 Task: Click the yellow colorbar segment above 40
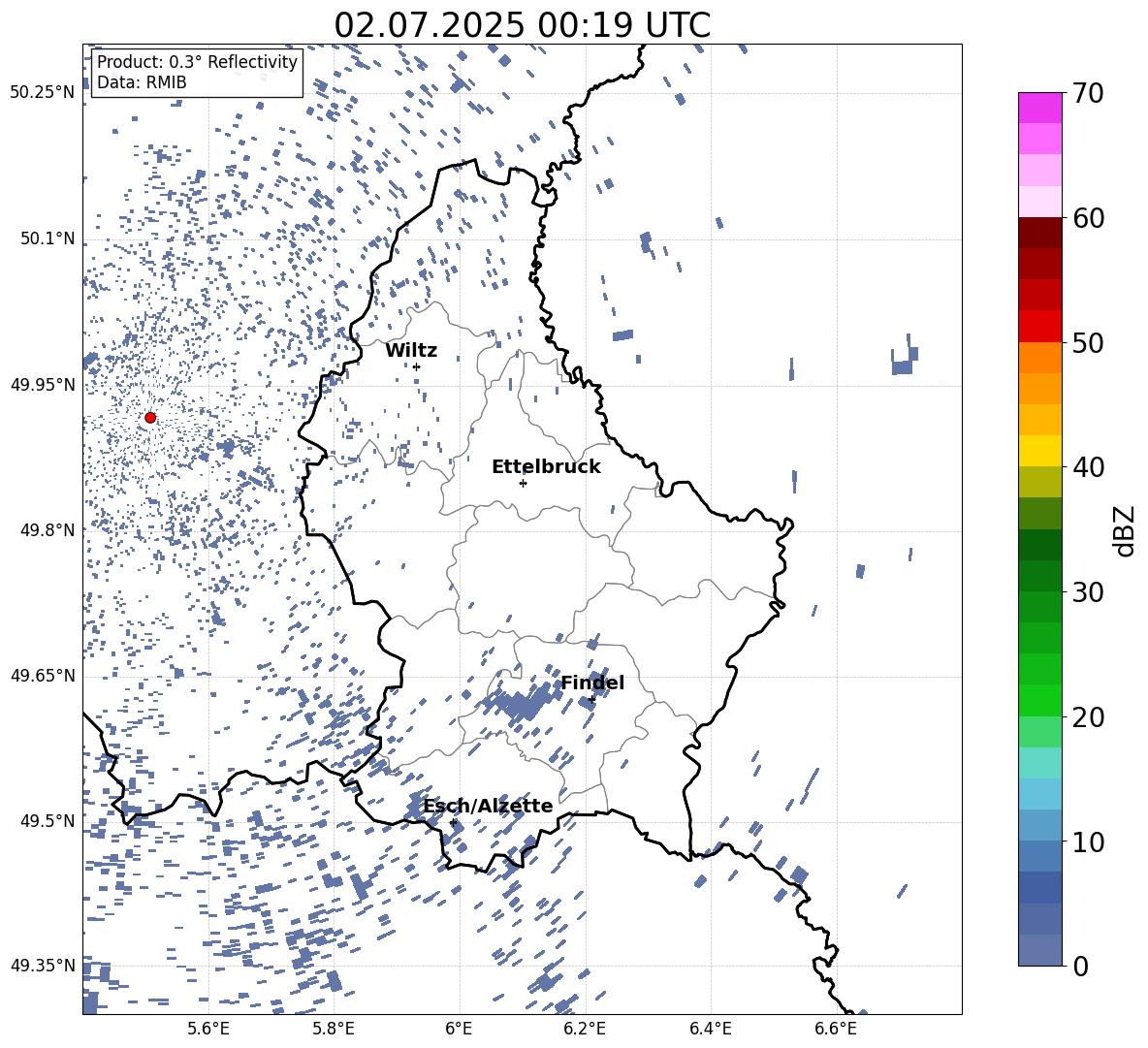coord(1039,451)
